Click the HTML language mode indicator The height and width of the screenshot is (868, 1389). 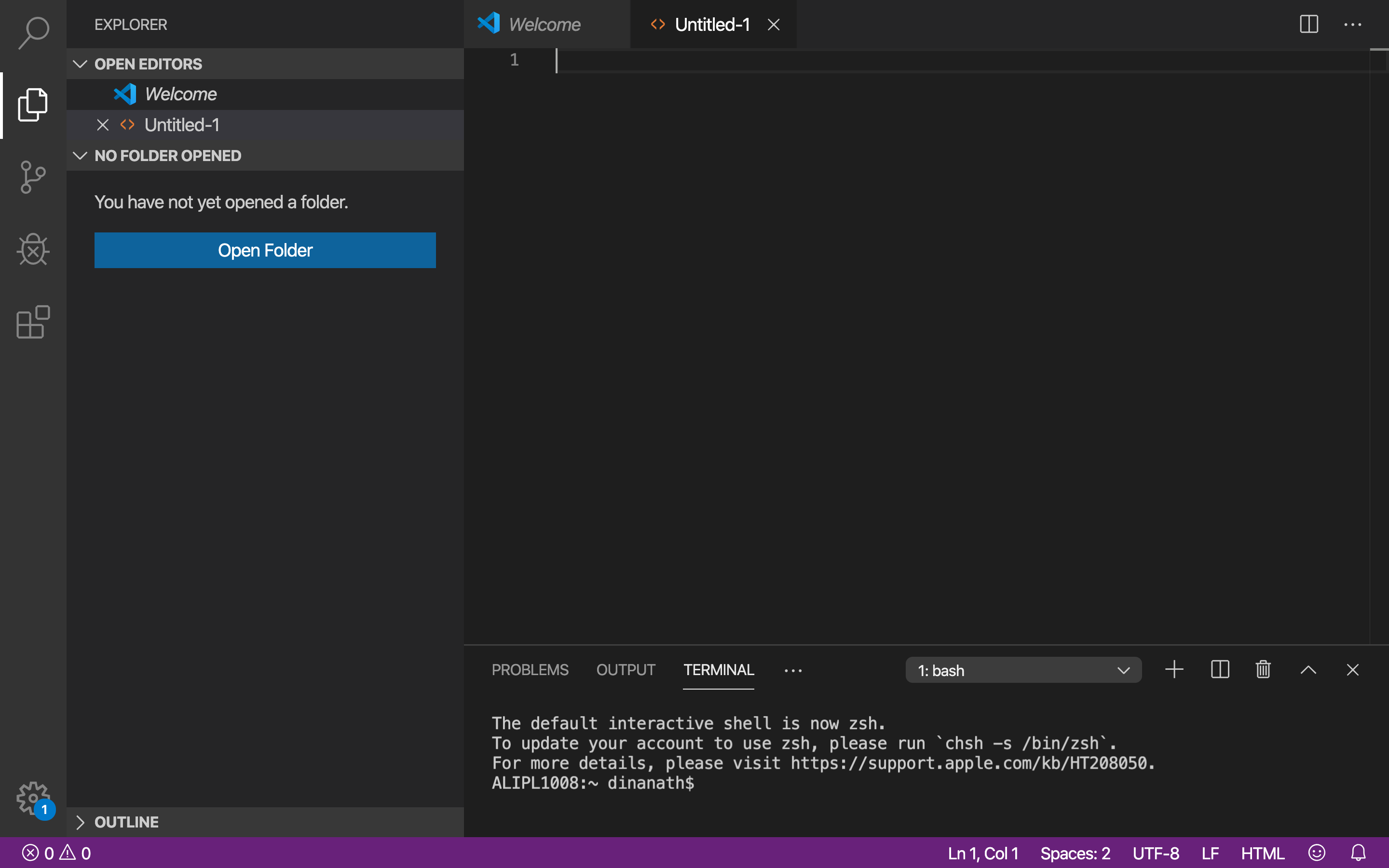(1262, 853)
